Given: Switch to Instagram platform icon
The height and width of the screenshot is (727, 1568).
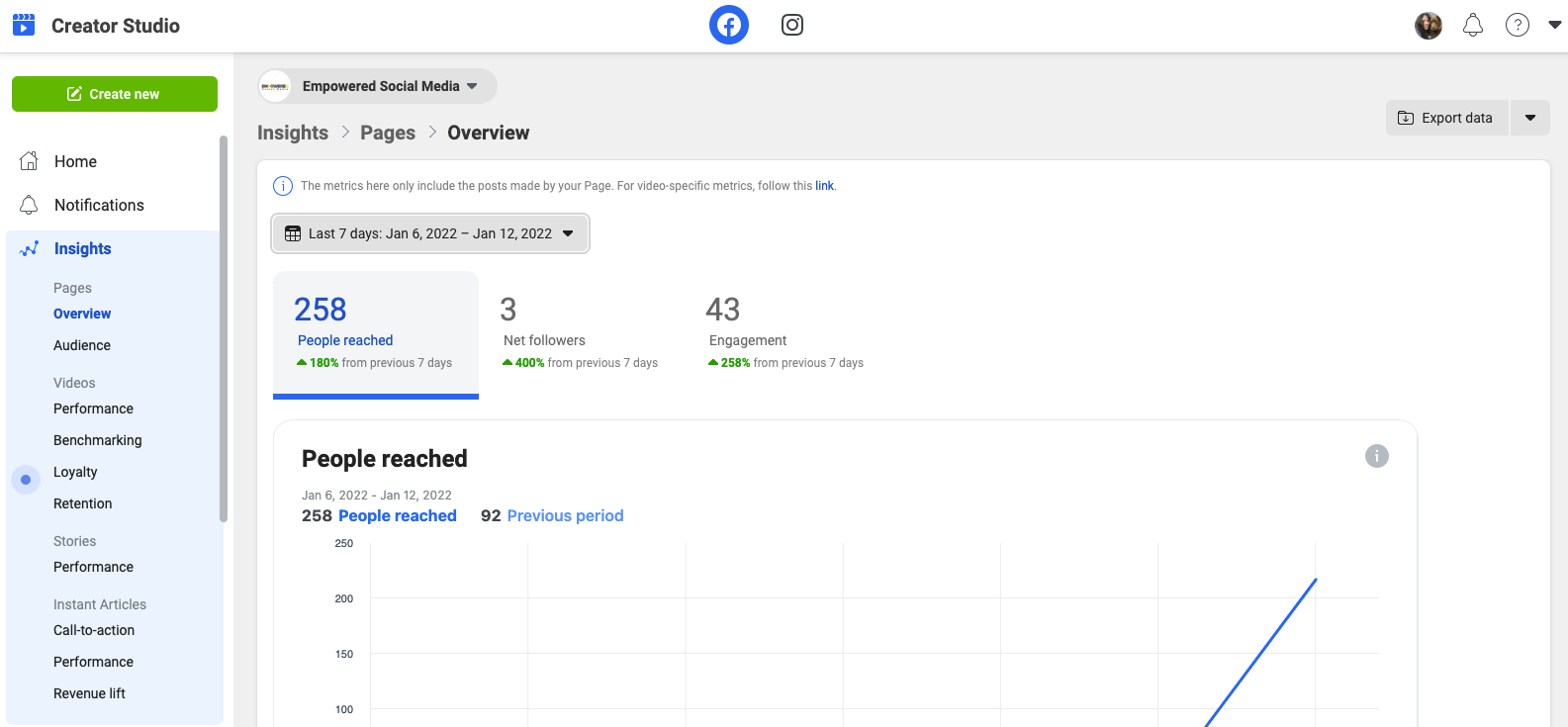Looking at the screenshot, I should point(792,25).
